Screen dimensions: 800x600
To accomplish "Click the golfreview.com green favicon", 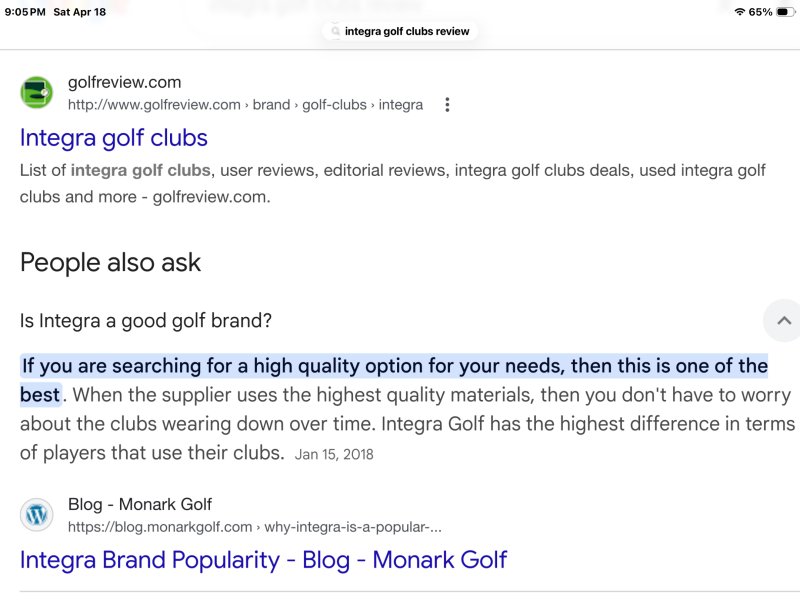I will tap(37, 93).
